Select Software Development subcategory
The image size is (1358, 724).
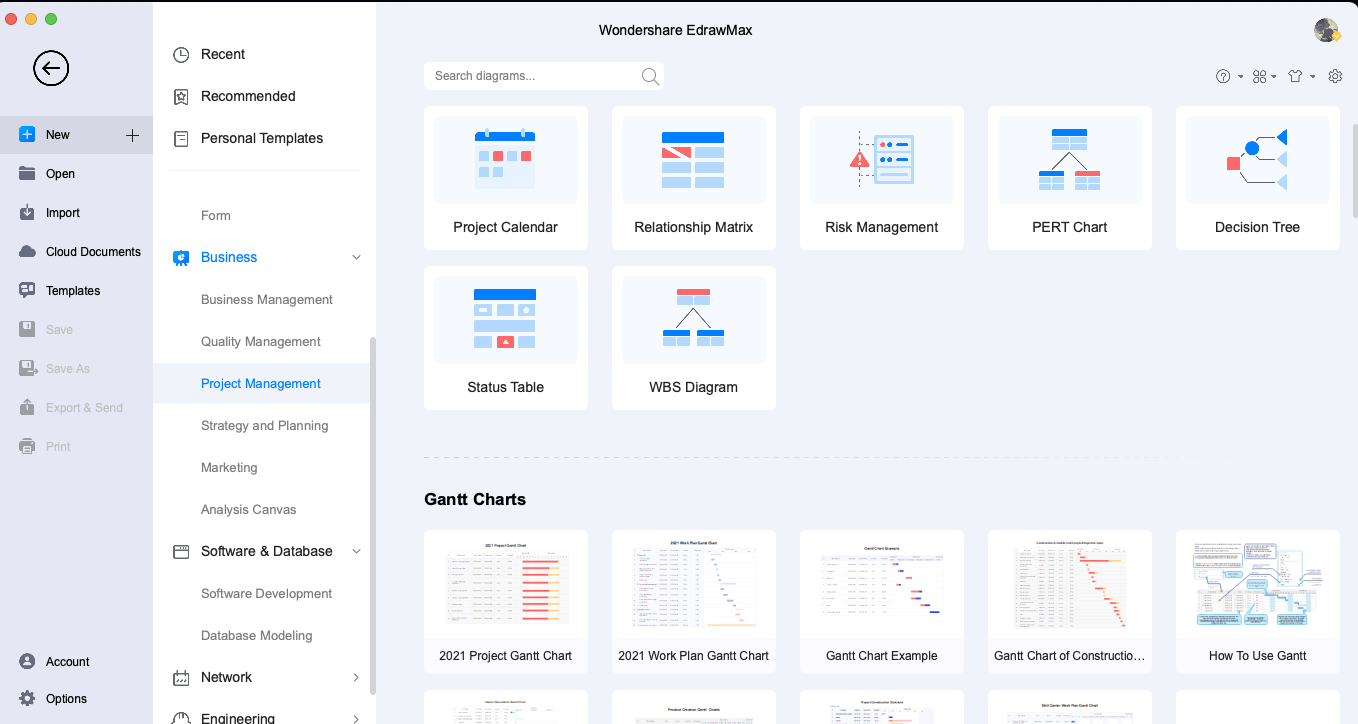coord(267,594)
